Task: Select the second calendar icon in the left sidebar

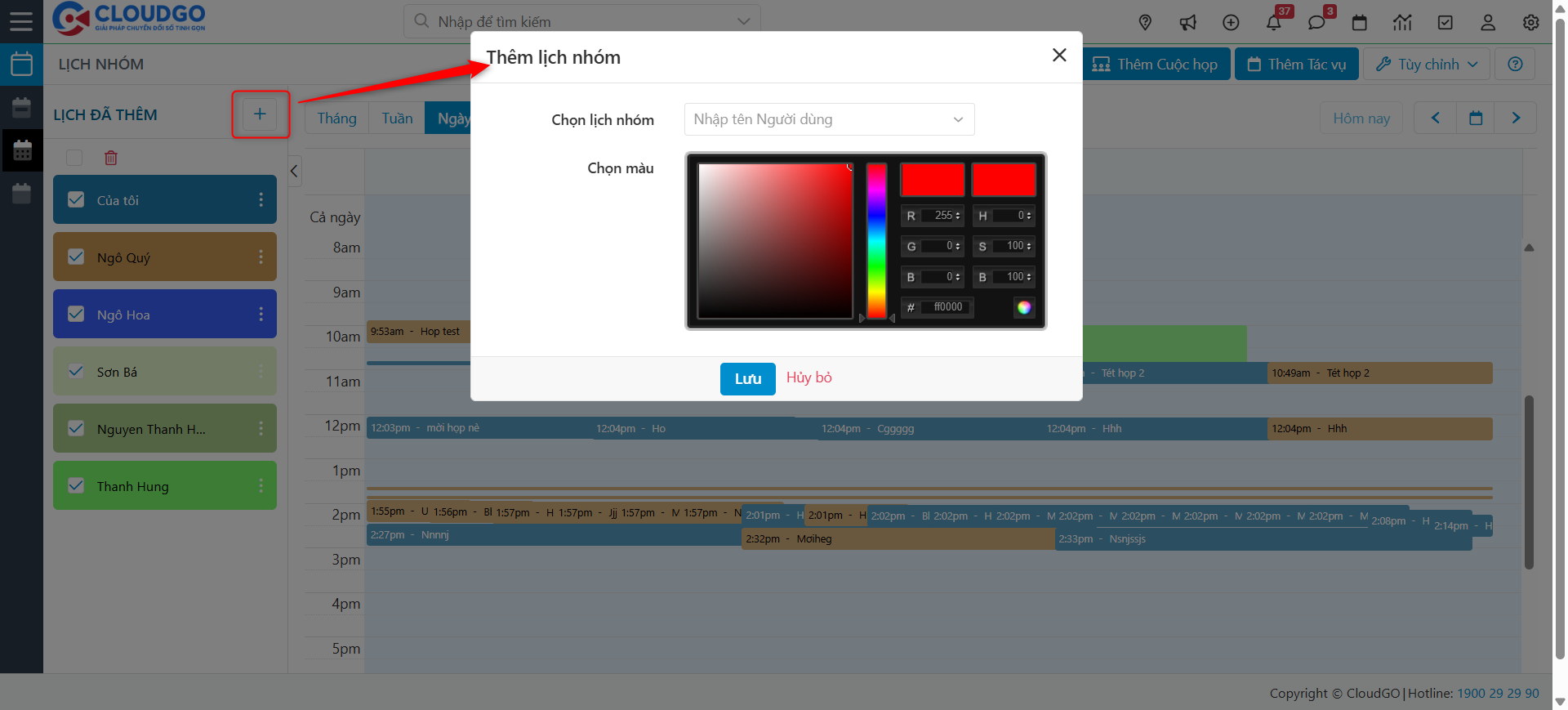Action: pos(21,107)
